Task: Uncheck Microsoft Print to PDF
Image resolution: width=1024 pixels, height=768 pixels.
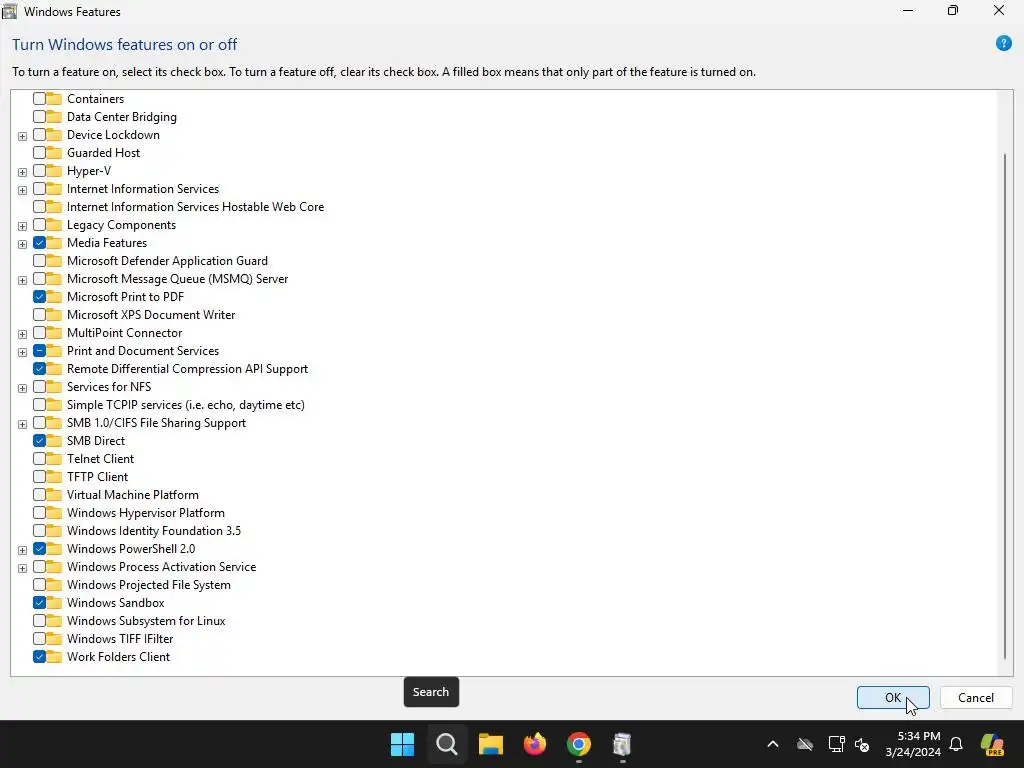Action: 39,296
